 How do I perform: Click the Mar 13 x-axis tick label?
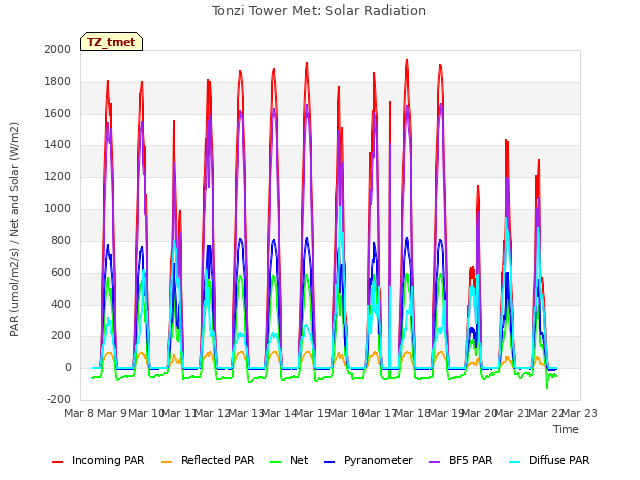point(246,413)
